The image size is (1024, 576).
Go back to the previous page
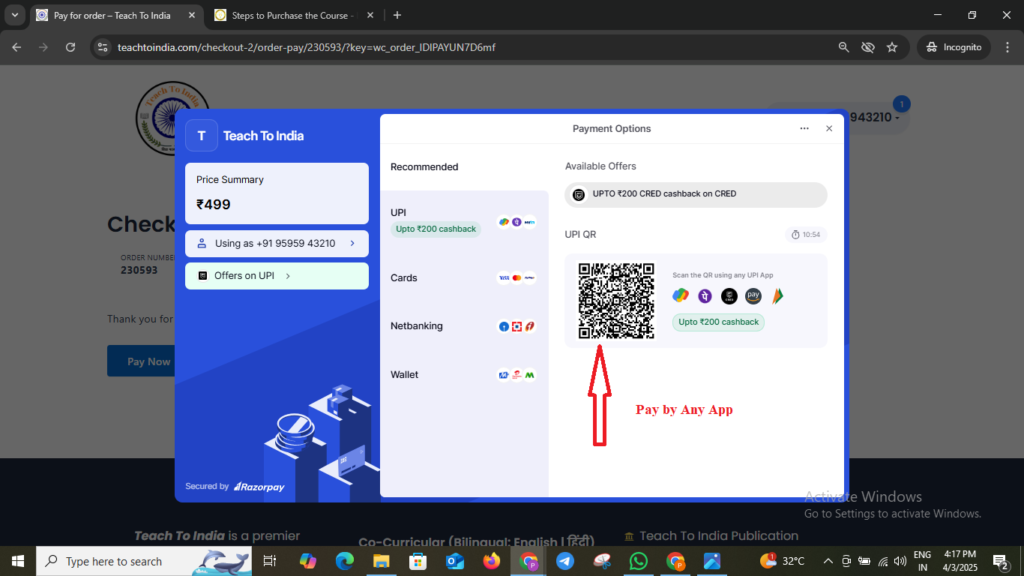(x=16, y=47)
